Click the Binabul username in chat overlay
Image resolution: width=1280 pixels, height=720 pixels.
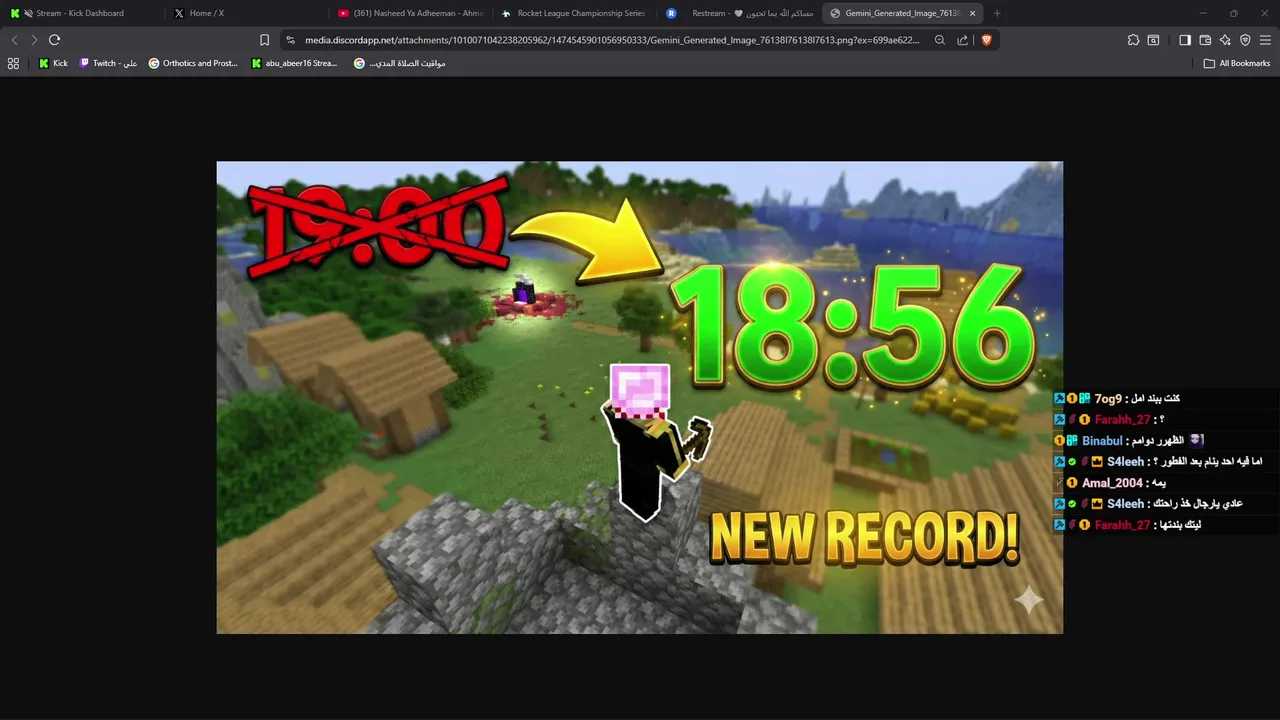coord(1102,440)
